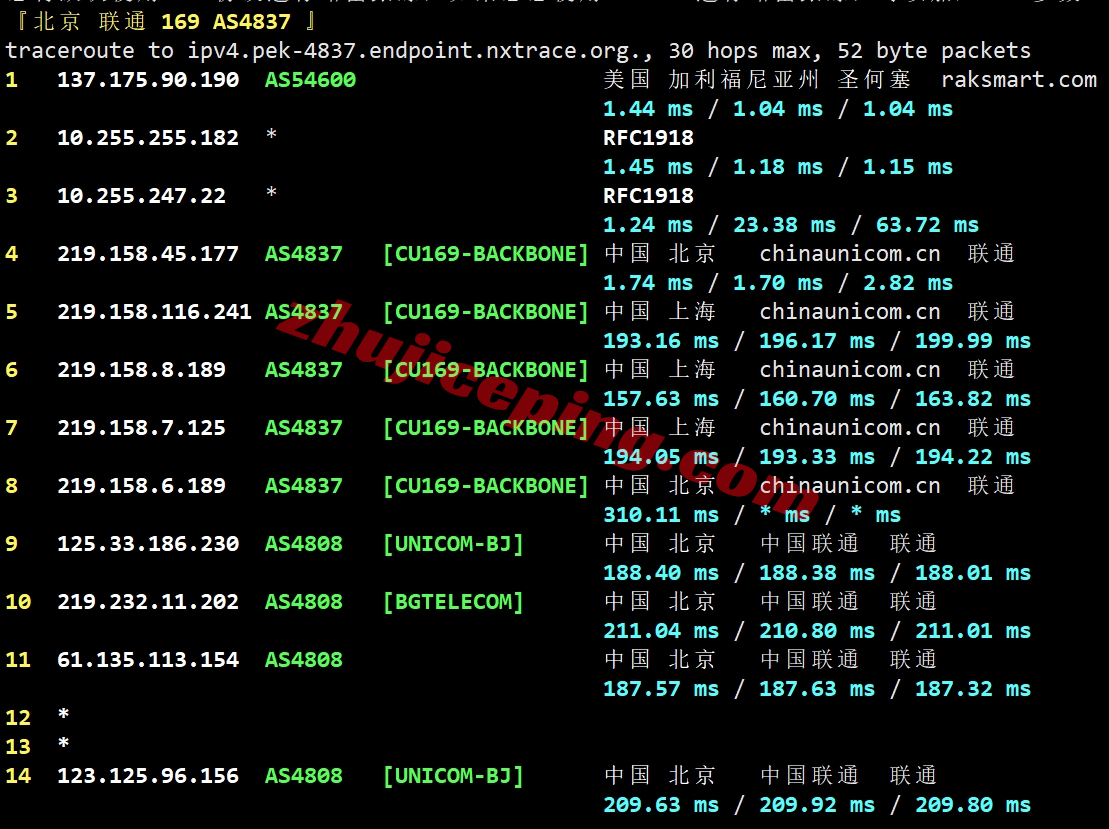The height and width of the screenshot is (829, 1109).
Task: Select IP 219.158.45.177 in hop 4
Action: [148, 253]
